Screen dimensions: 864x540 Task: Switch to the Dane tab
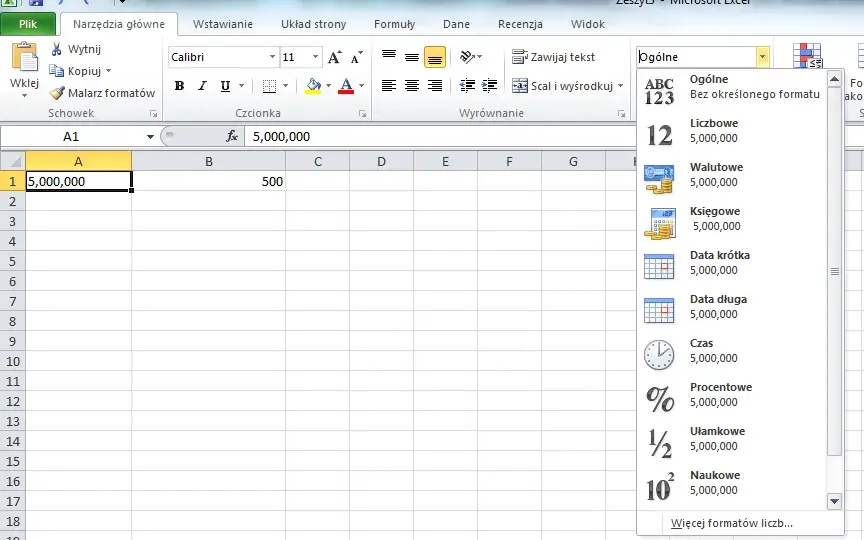(x=456, y=24)
